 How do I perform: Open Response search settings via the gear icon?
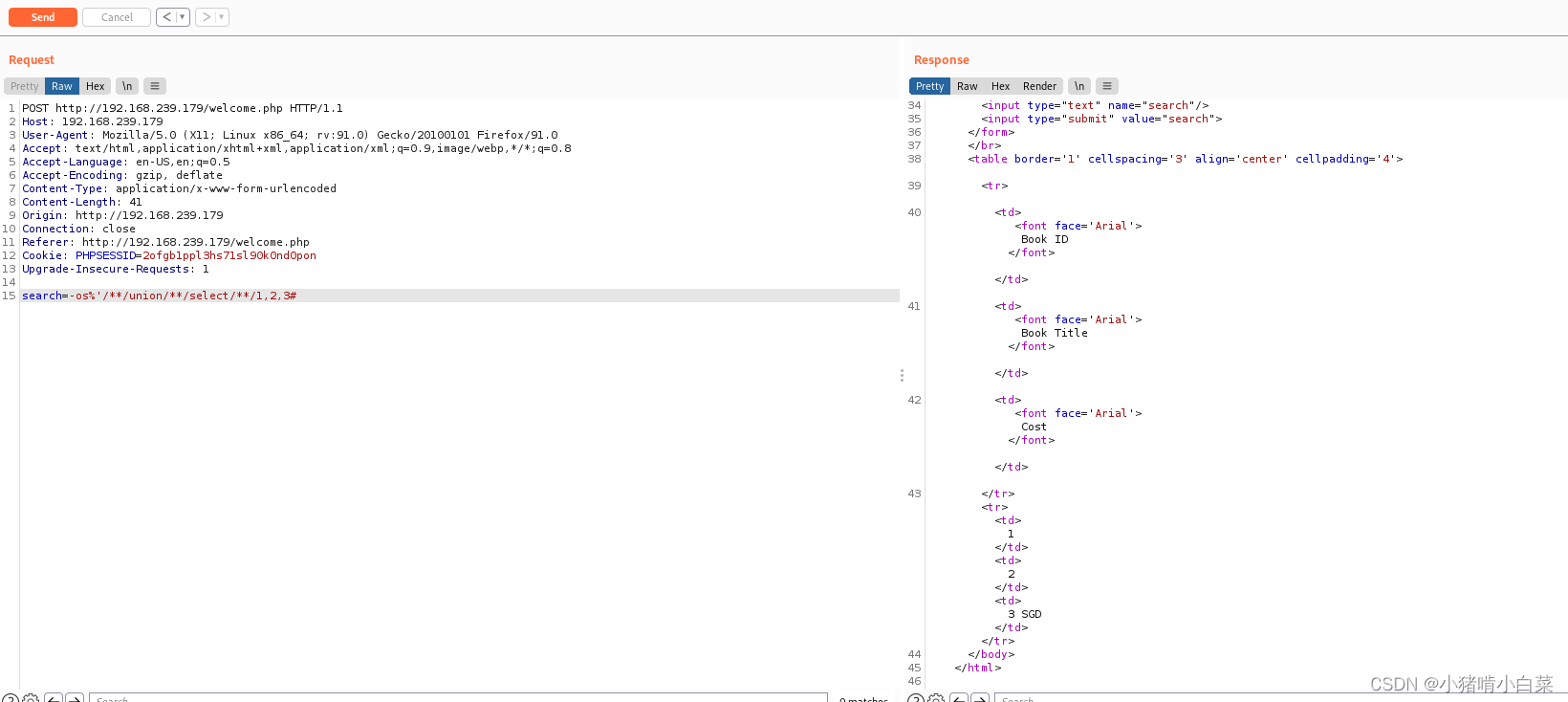(936, 698)
